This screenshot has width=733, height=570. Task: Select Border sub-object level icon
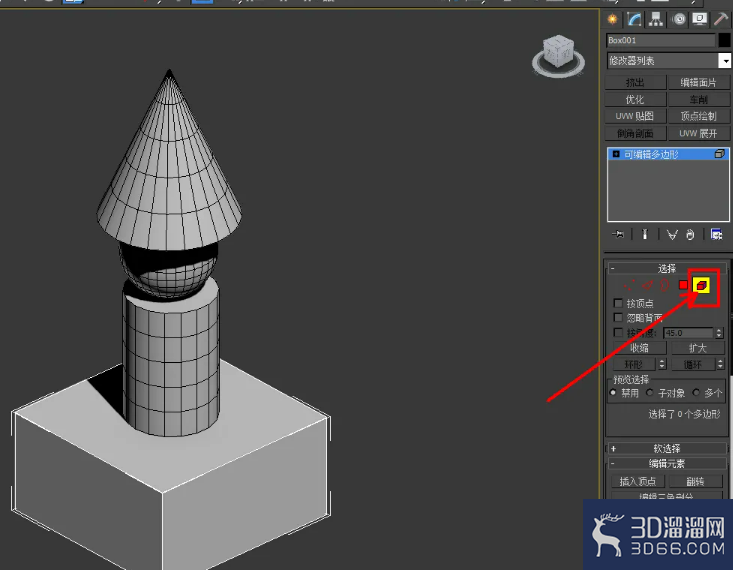tap(664, 285)
